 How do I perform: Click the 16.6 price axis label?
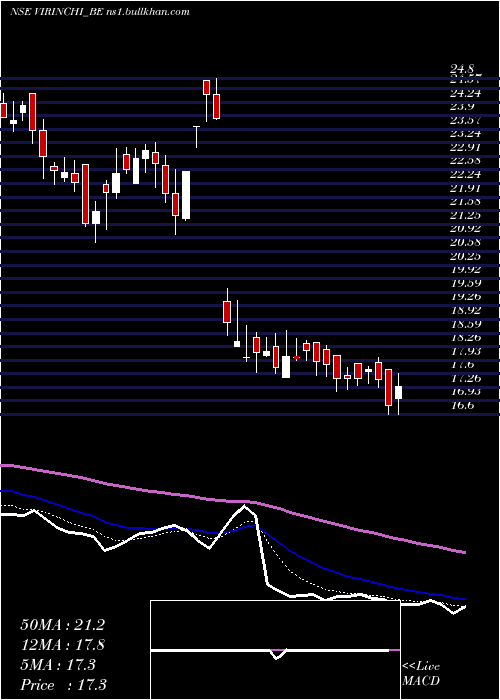click(462, 406)
